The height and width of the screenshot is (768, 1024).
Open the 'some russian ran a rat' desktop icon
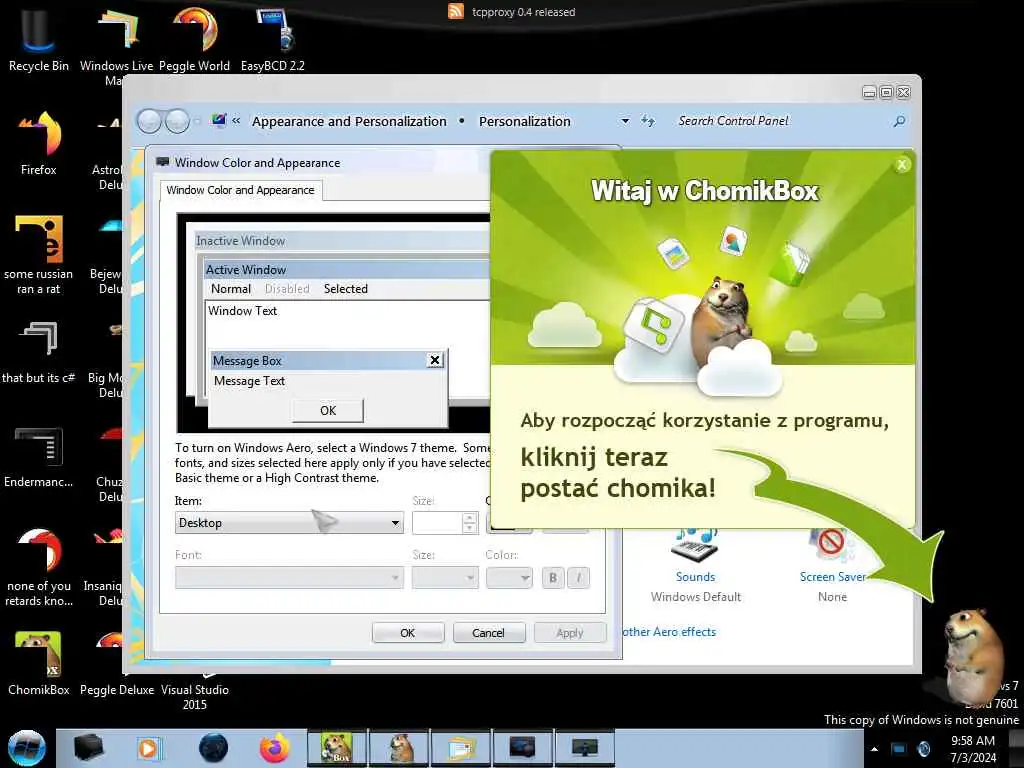pos(39,255)
